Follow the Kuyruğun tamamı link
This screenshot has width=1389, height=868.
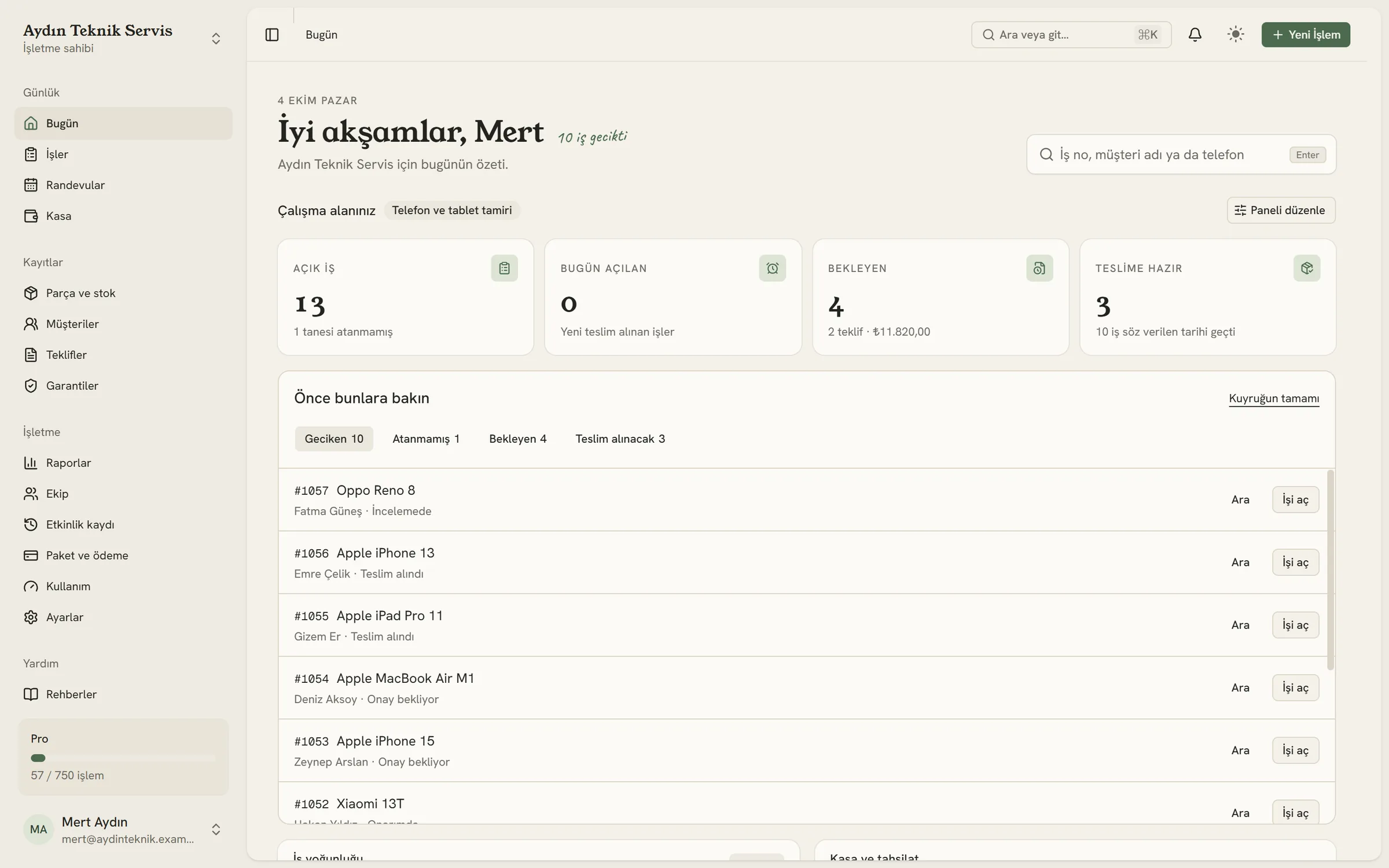click(x=1274, y=398)
